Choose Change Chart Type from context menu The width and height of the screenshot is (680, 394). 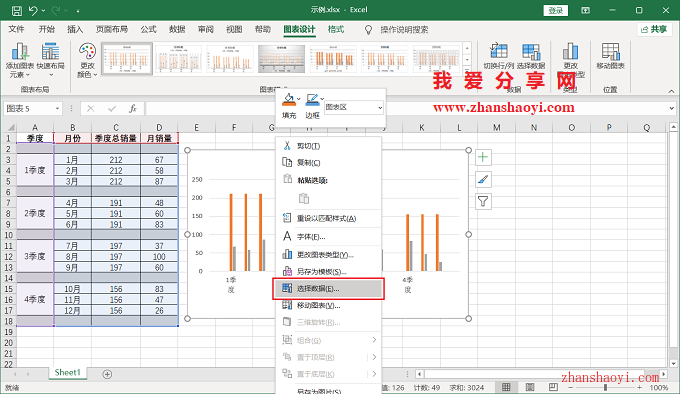click(x=328, y=255)
